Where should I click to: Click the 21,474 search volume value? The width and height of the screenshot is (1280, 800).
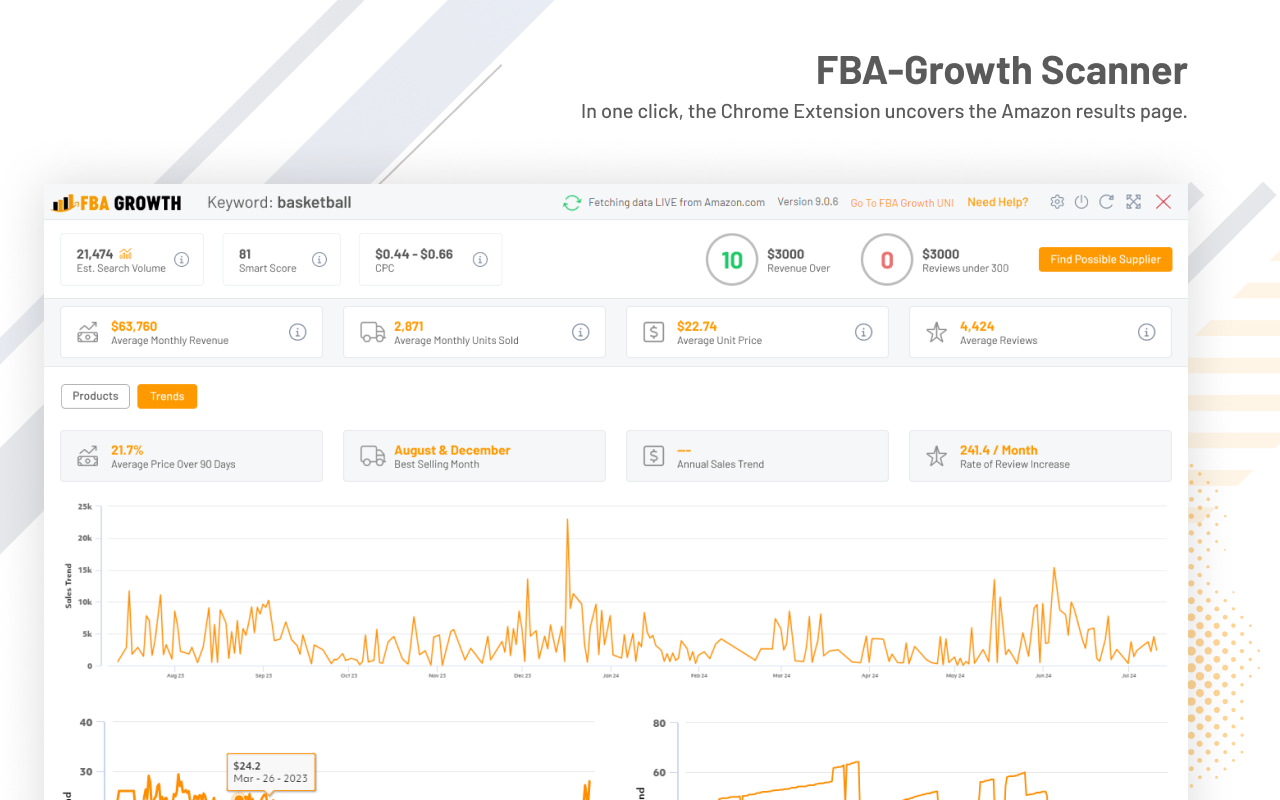coord(95,254)
